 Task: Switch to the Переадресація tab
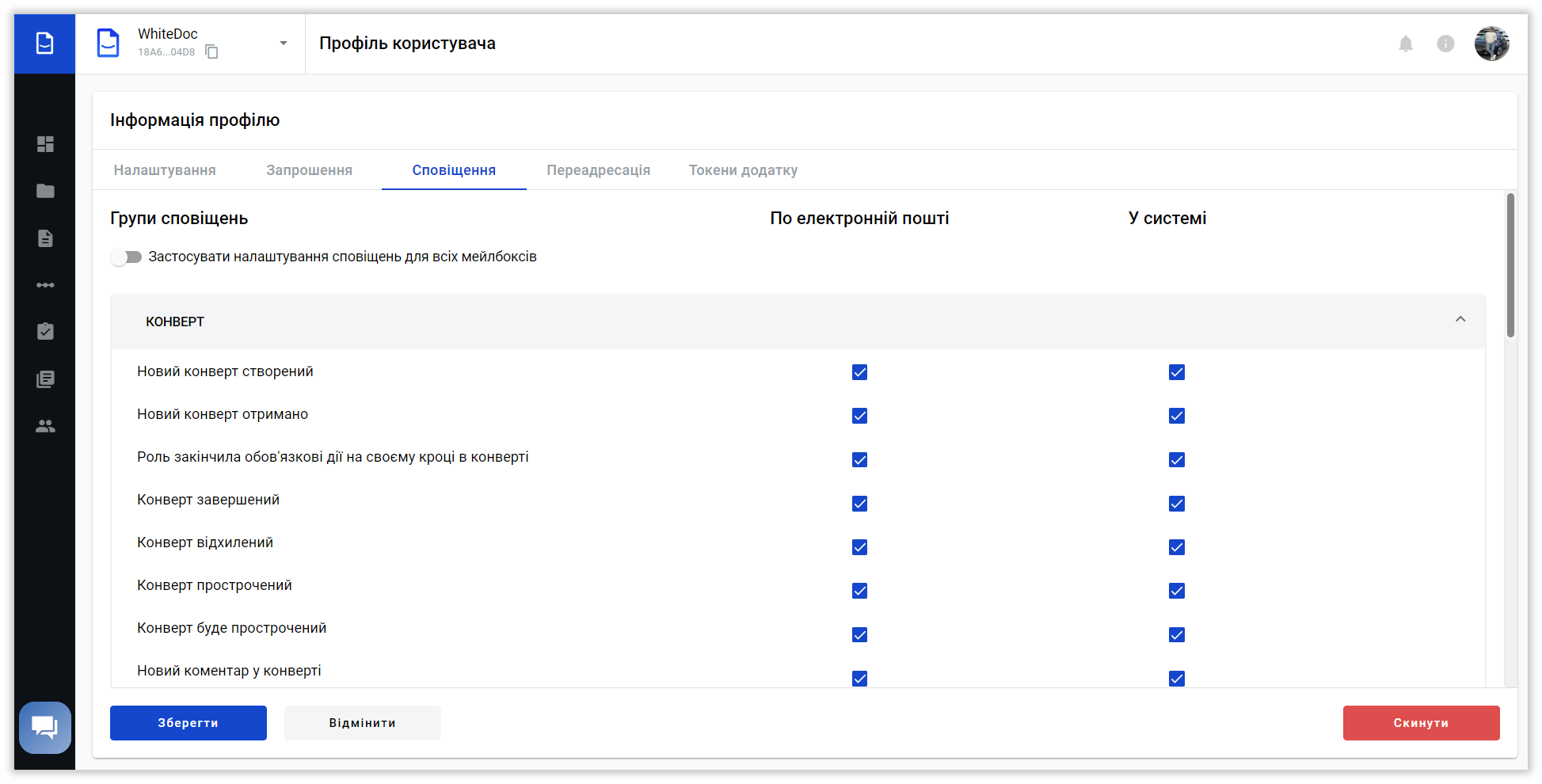(598, 170)
